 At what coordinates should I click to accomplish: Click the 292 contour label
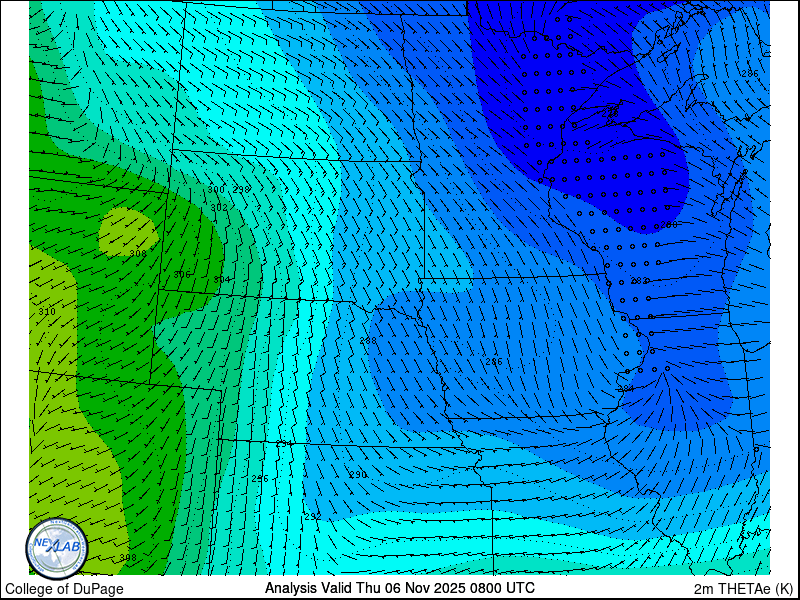tap(313, 516)
